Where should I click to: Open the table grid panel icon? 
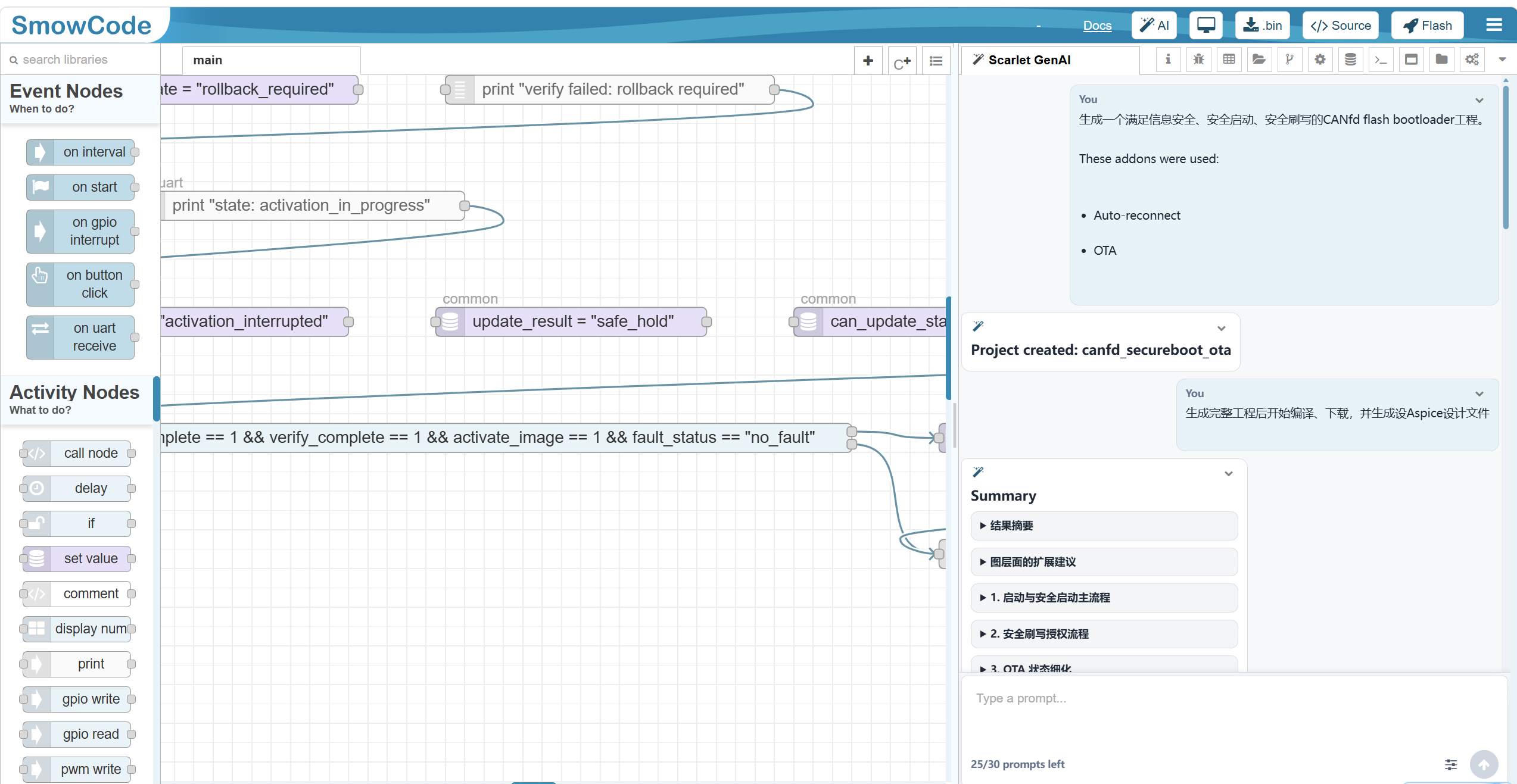[x=1229, y=60]
